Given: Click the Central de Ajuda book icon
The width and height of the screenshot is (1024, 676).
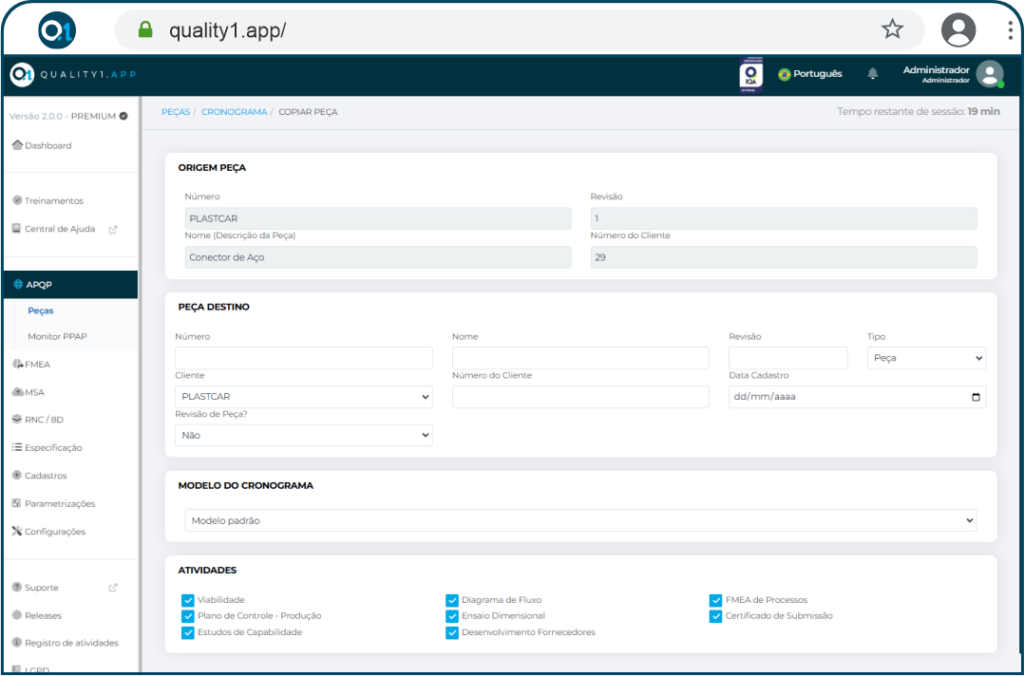Looking at the screenshot, I should [x=17, y=229].
